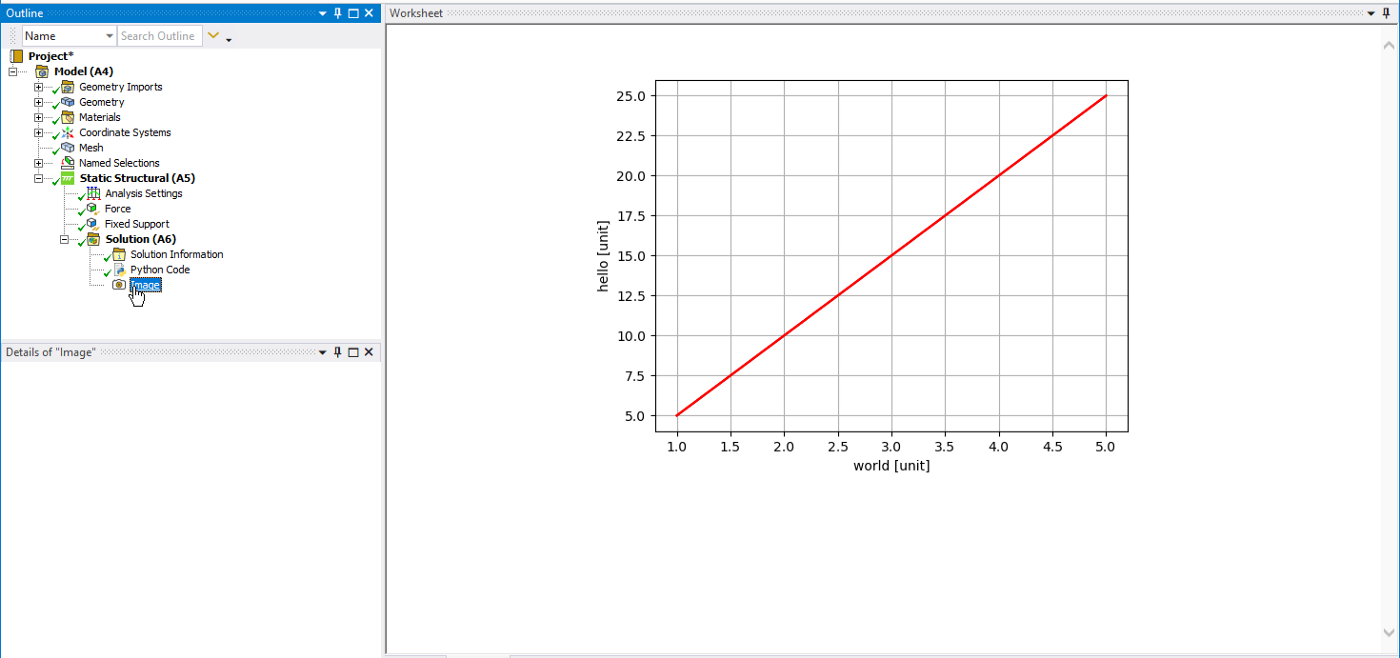Expand the Named Selections node
The image size is (1400, 658).
tap(39, 163)
